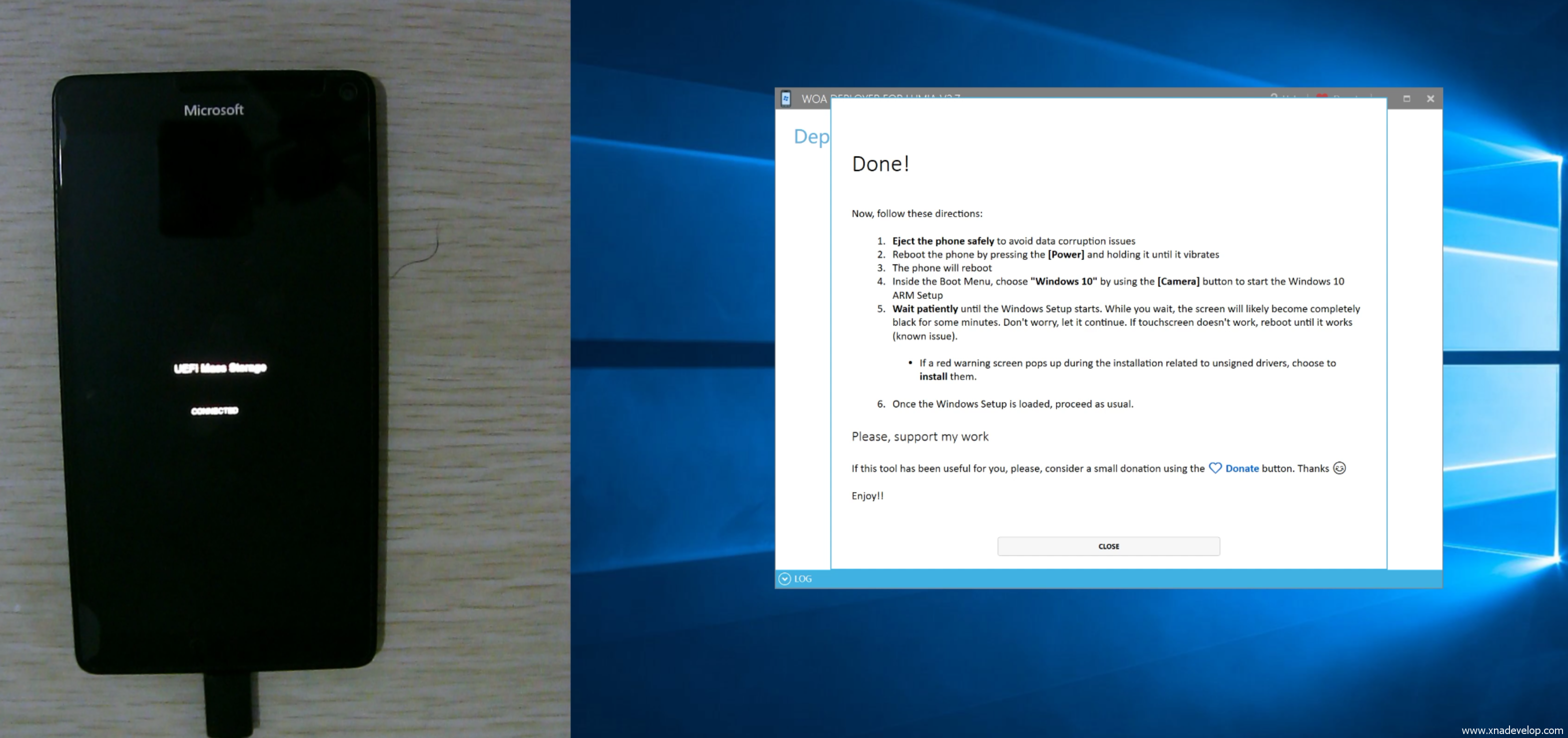This screenshot has height=738, width=1568.
Task: Select the partially hidden Deployment heading
Action: [811, 136]
